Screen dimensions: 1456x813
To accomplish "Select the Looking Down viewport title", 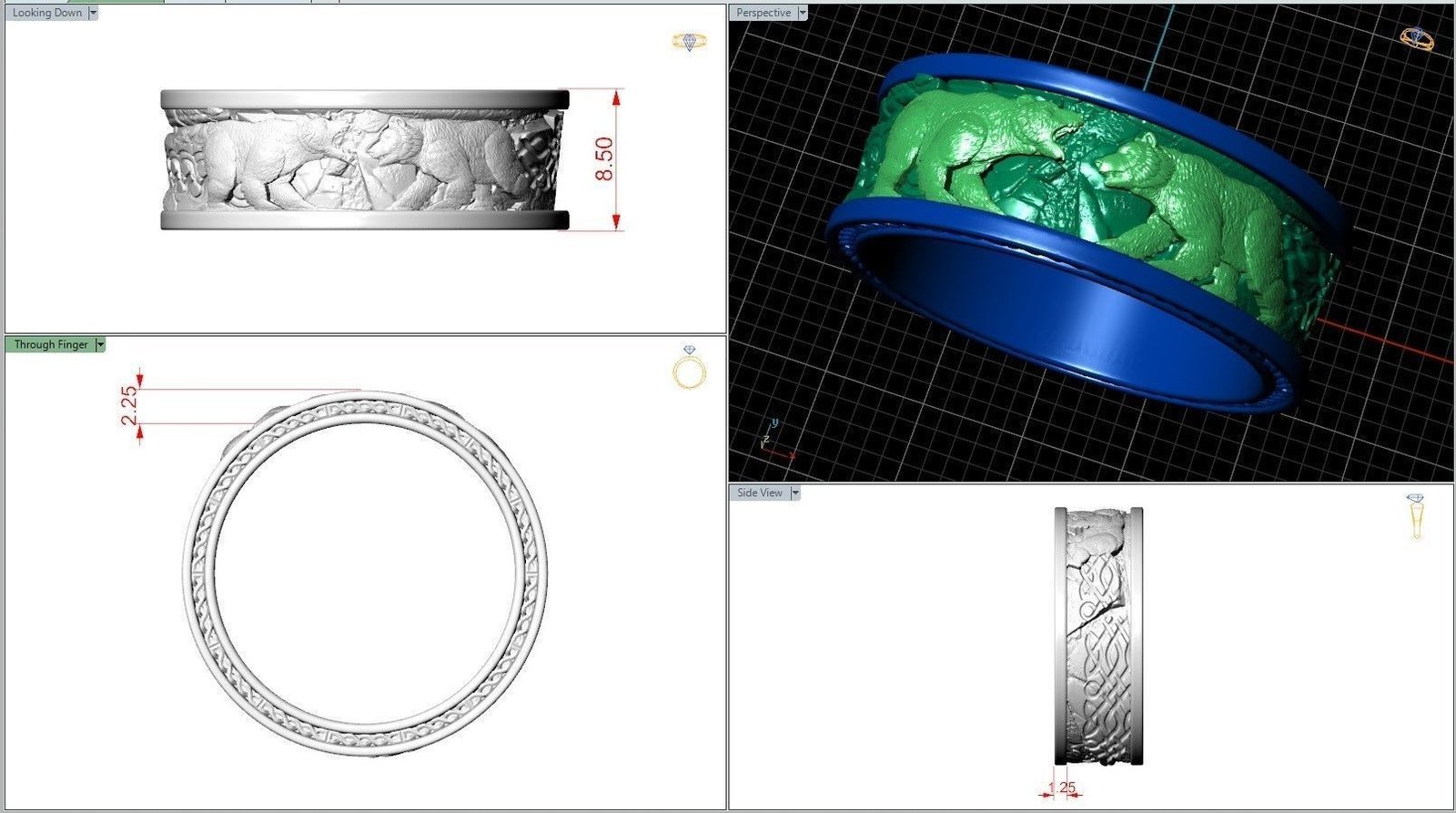I will [46, 13].
